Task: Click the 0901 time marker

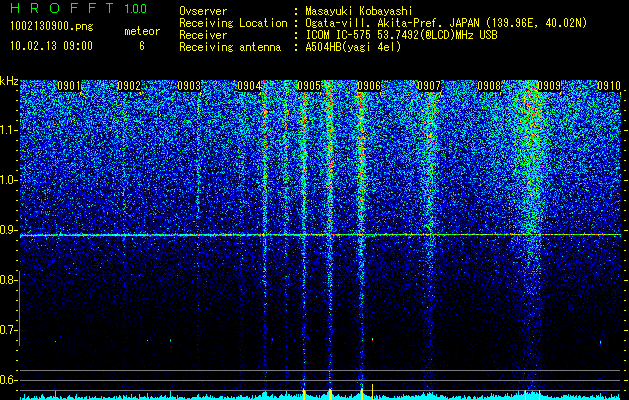Action: click(x=69, y=86)
